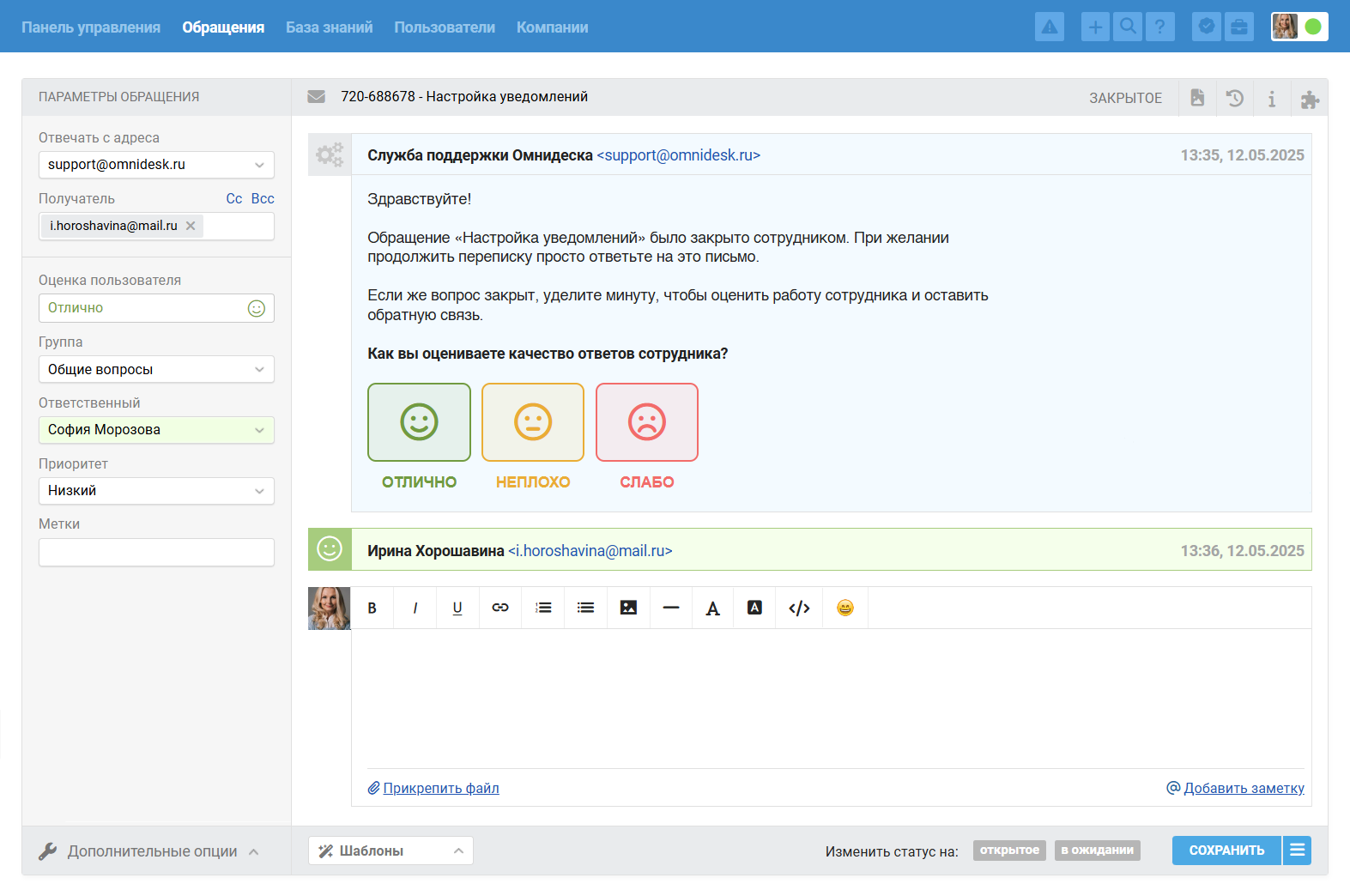Screen dimensions: 1350x896
Task: Click the warning triangle icon in header
Action: point(1050,27)
